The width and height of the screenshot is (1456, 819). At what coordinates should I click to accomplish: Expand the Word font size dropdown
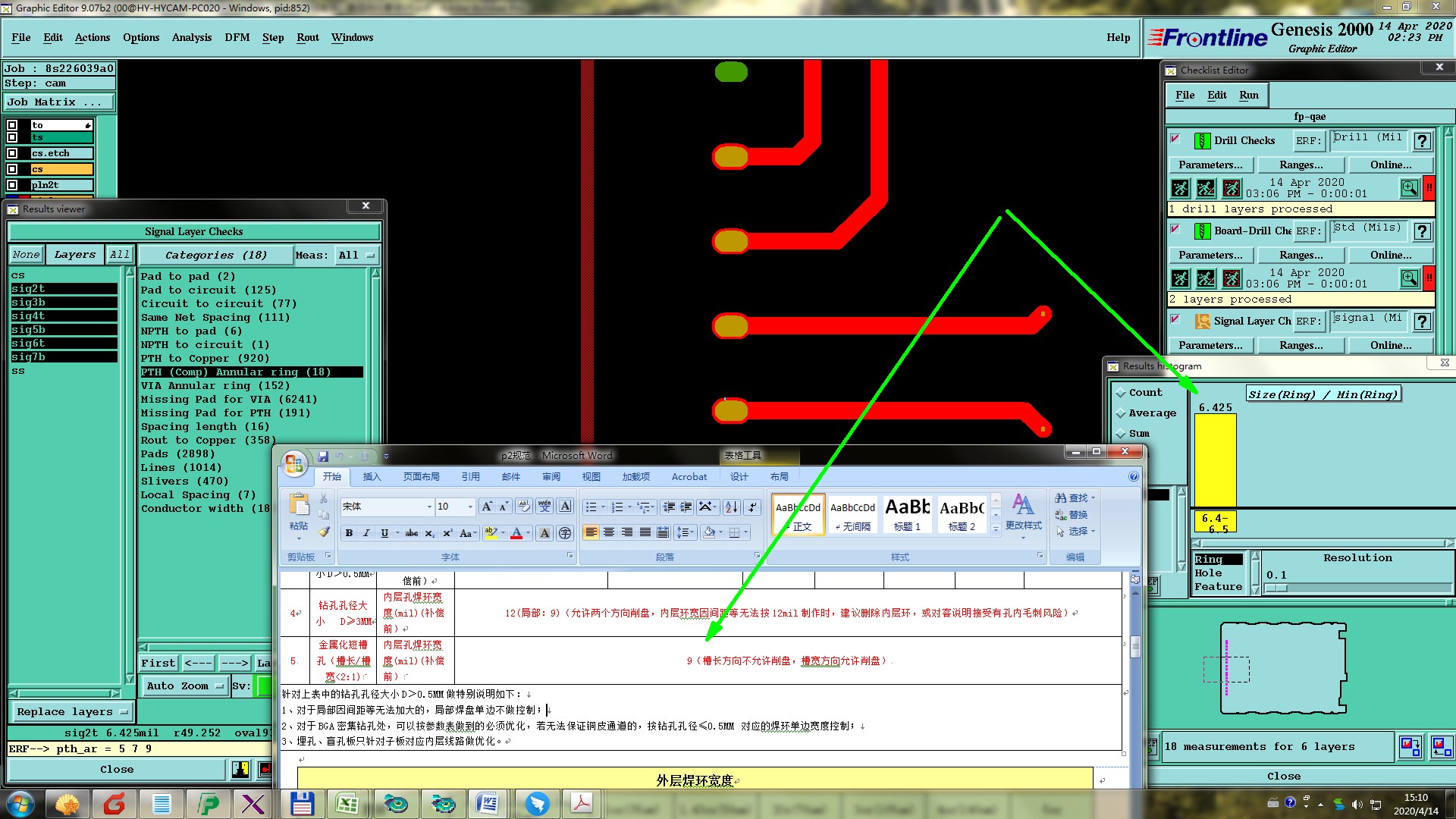[x=470, y=507]
